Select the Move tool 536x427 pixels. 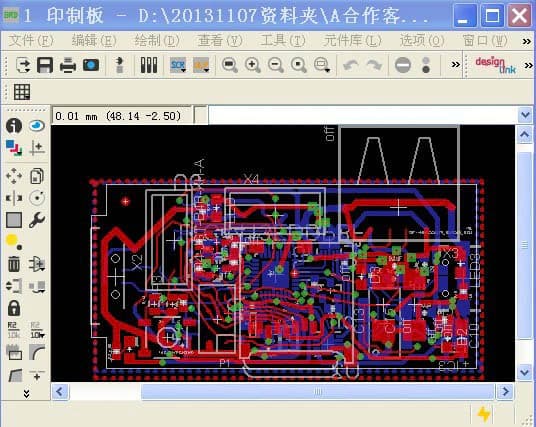pyautogui.click(x=14, y=176)
